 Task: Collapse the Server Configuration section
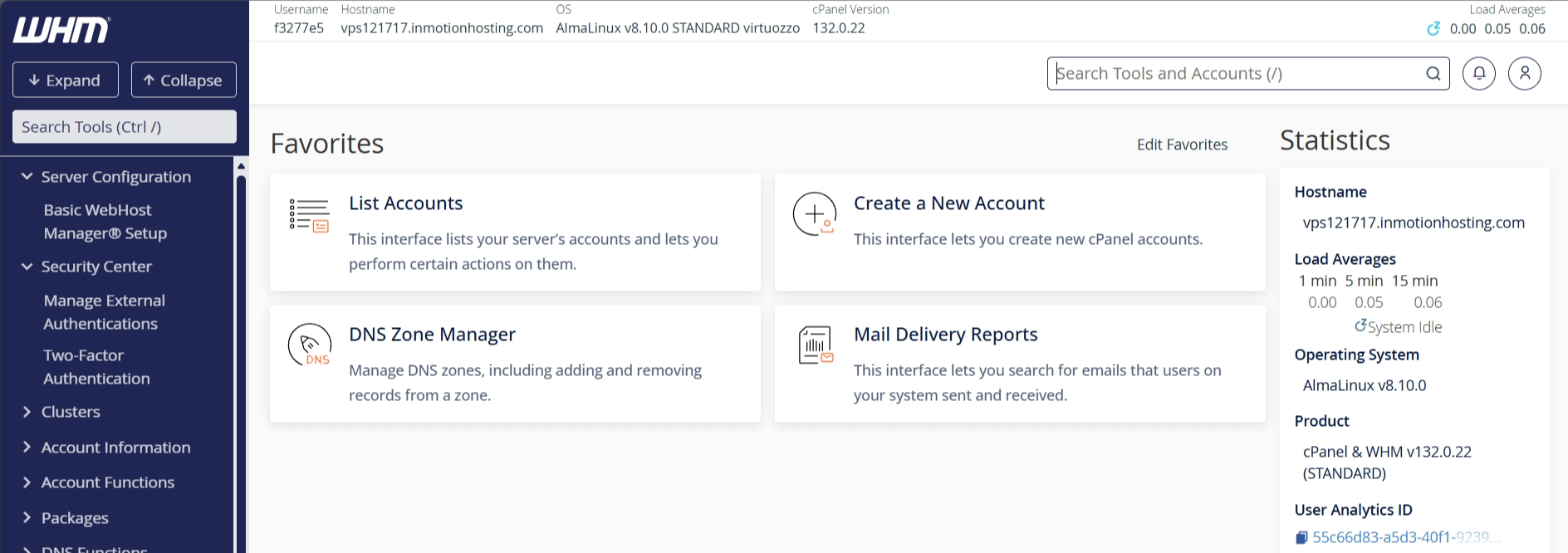tap(27, 176)
